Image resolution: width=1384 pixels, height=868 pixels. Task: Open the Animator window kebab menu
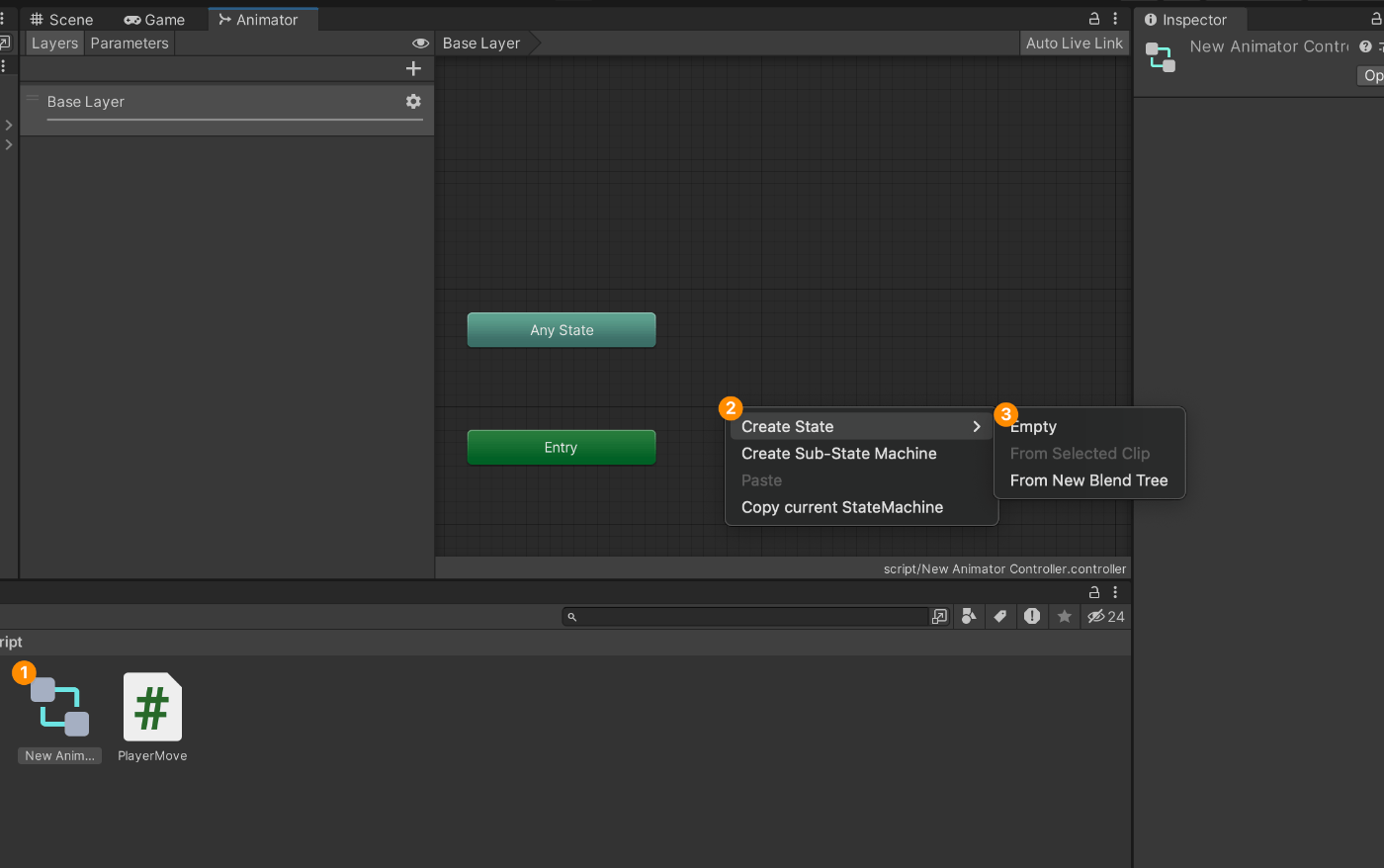(1115, 19)
